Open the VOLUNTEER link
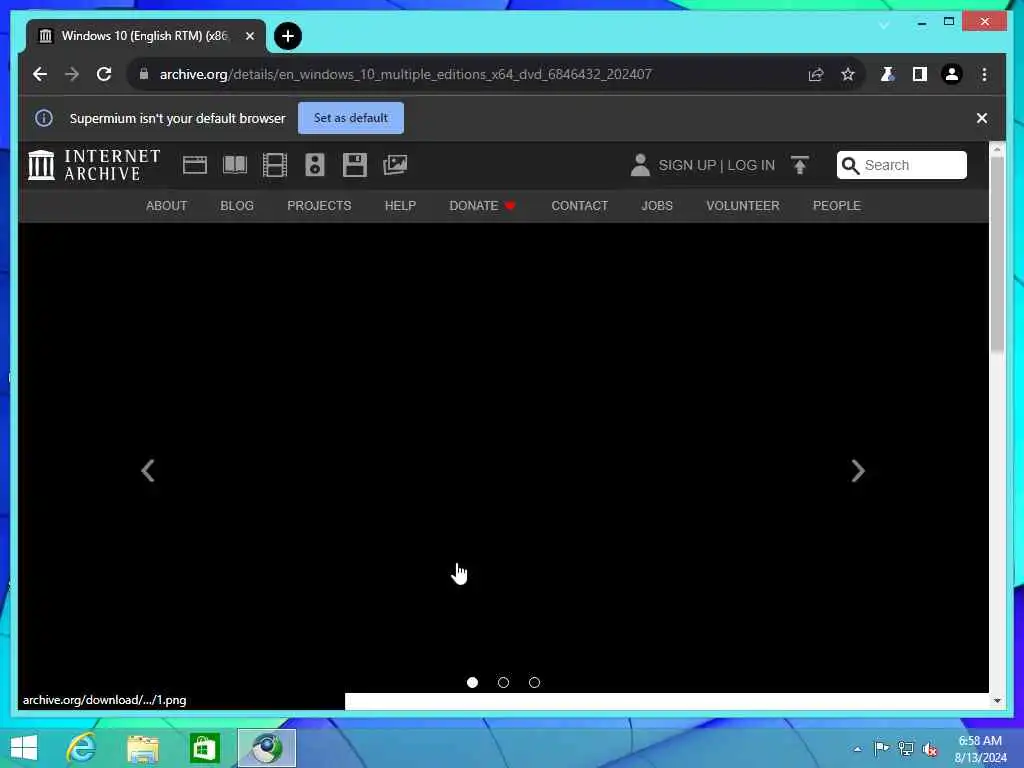Screen dimensions: 1024x768 tap(743, 206)
